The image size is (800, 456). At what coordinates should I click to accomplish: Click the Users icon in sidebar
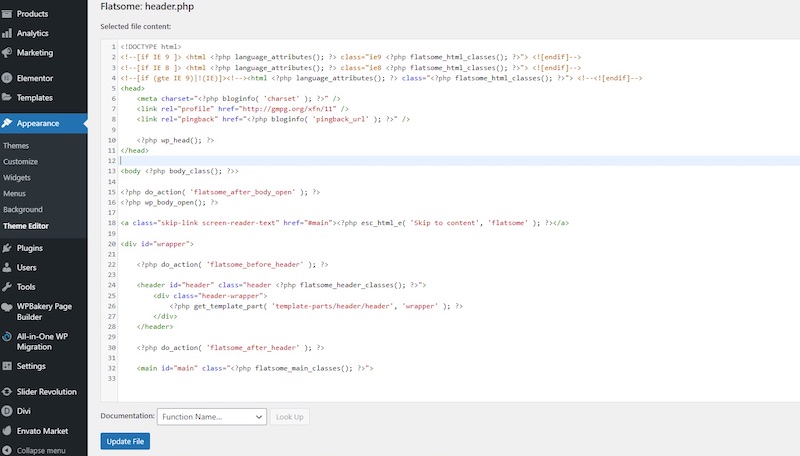8,268
